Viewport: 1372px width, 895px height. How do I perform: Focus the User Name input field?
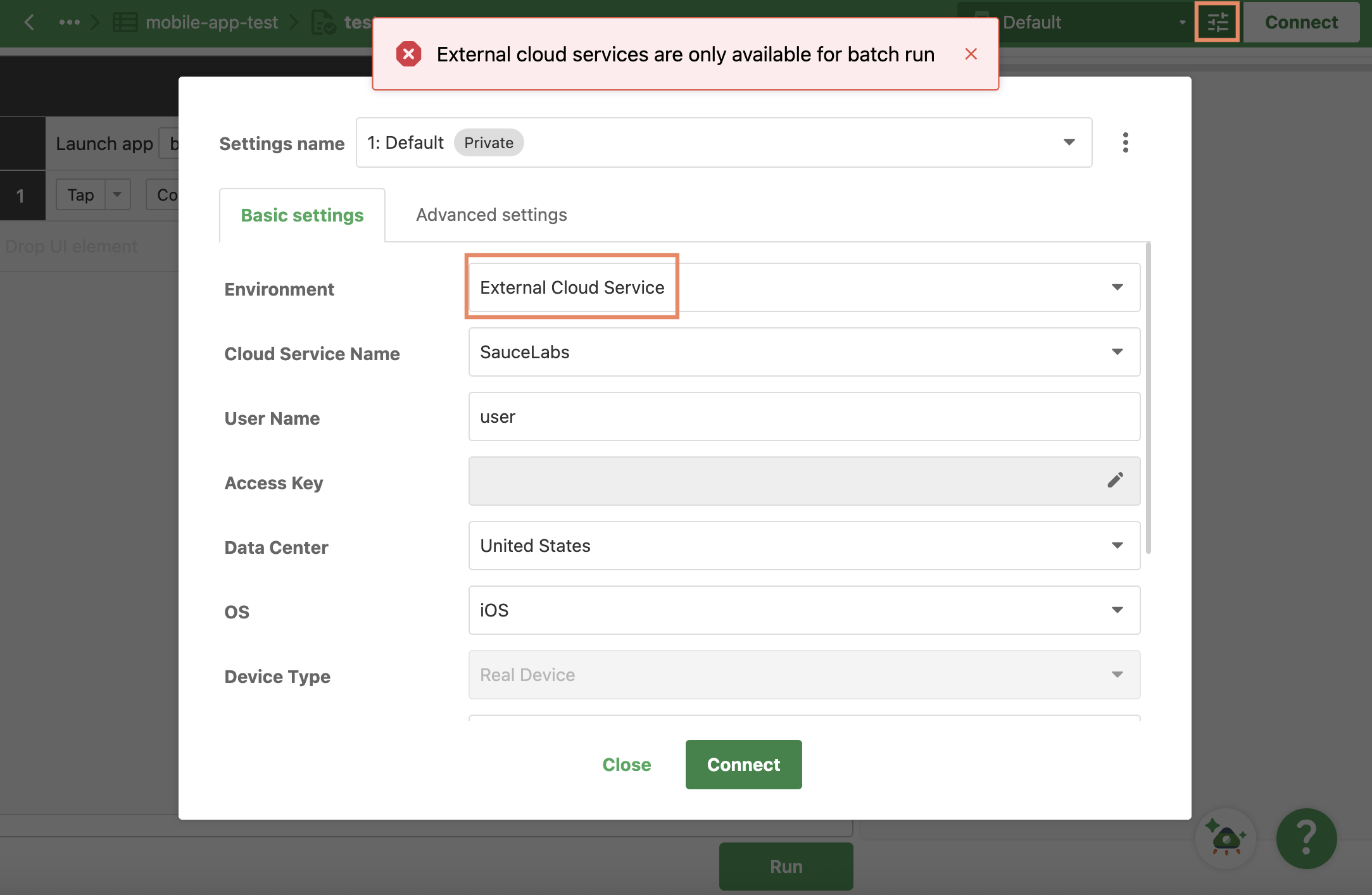[804, 416]
